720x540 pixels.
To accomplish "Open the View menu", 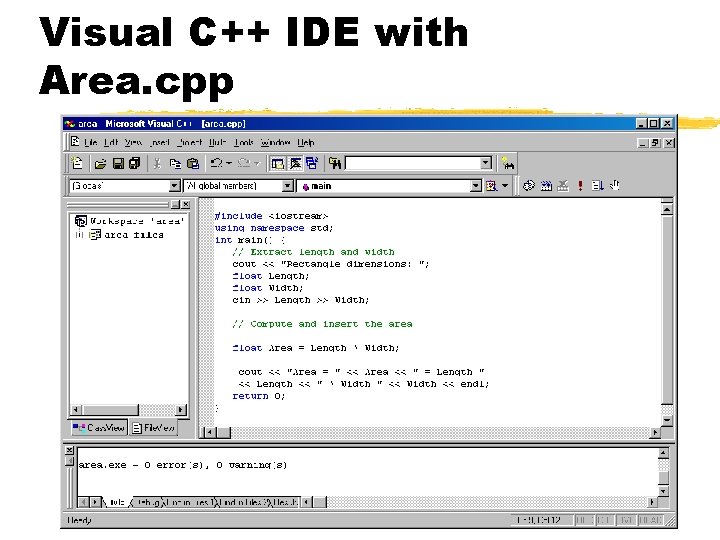I will point(133,142).
